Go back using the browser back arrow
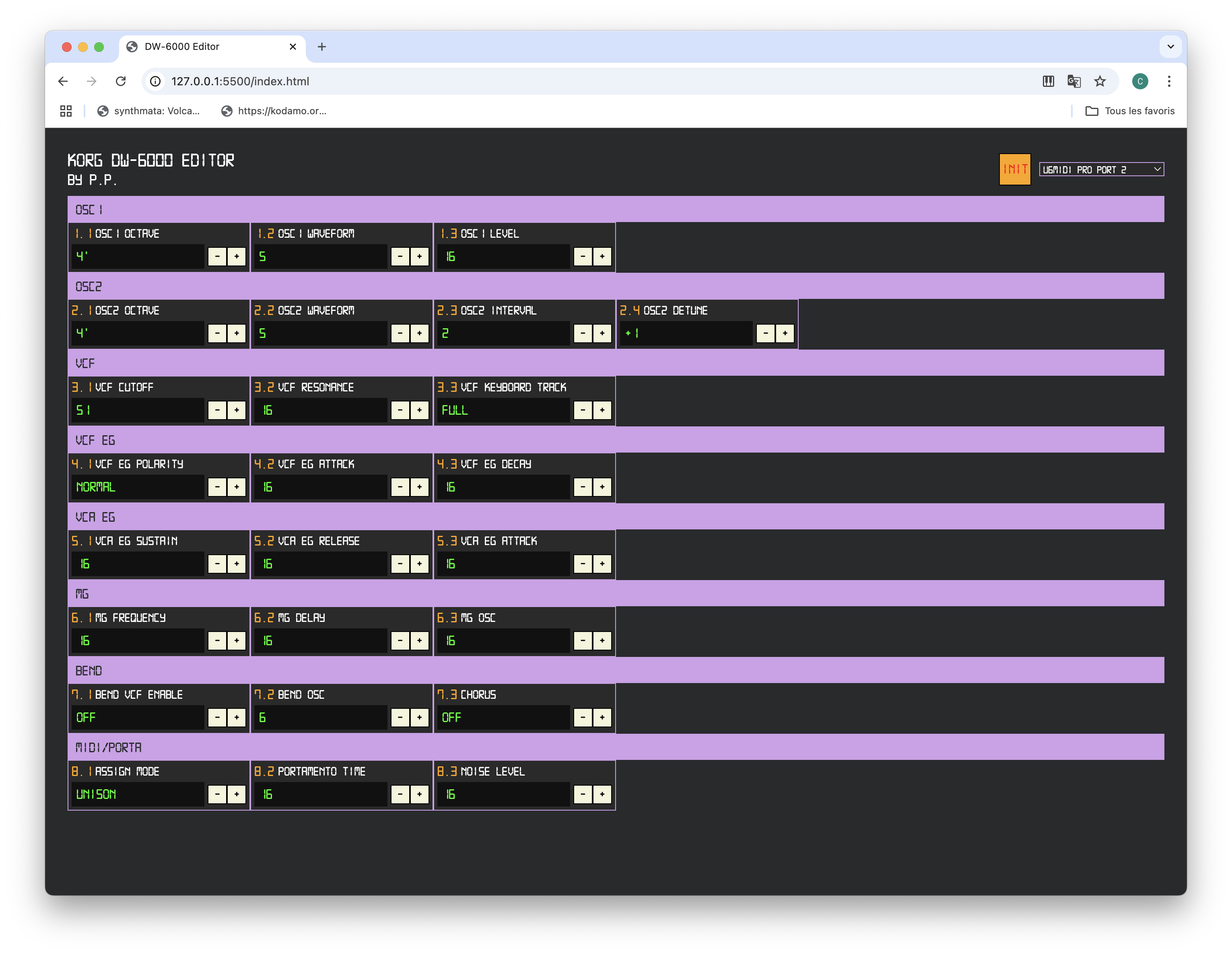 click(x=63, y=81)
